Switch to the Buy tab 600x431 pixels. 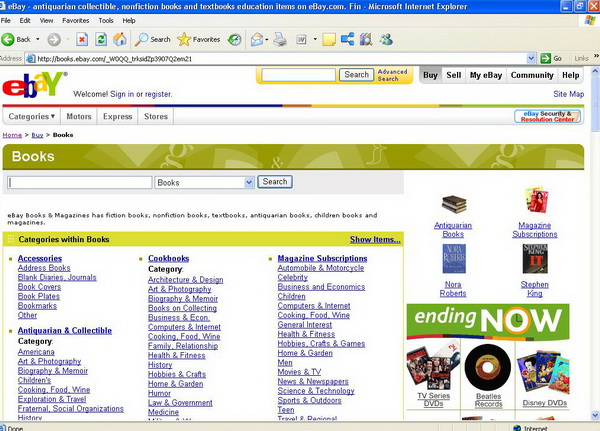pos(430,75)
